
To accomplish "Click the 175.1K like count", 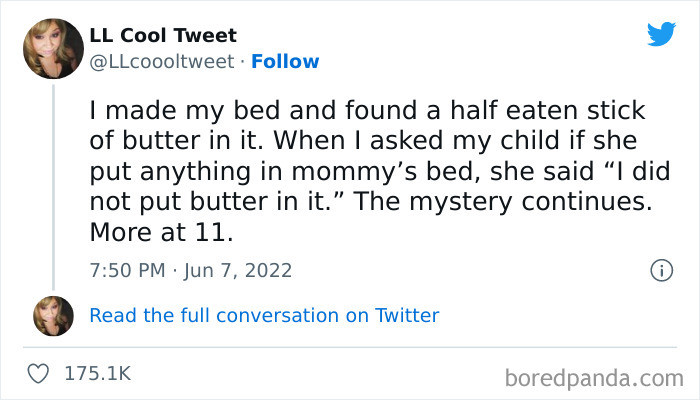I will (x=97, y=374).
